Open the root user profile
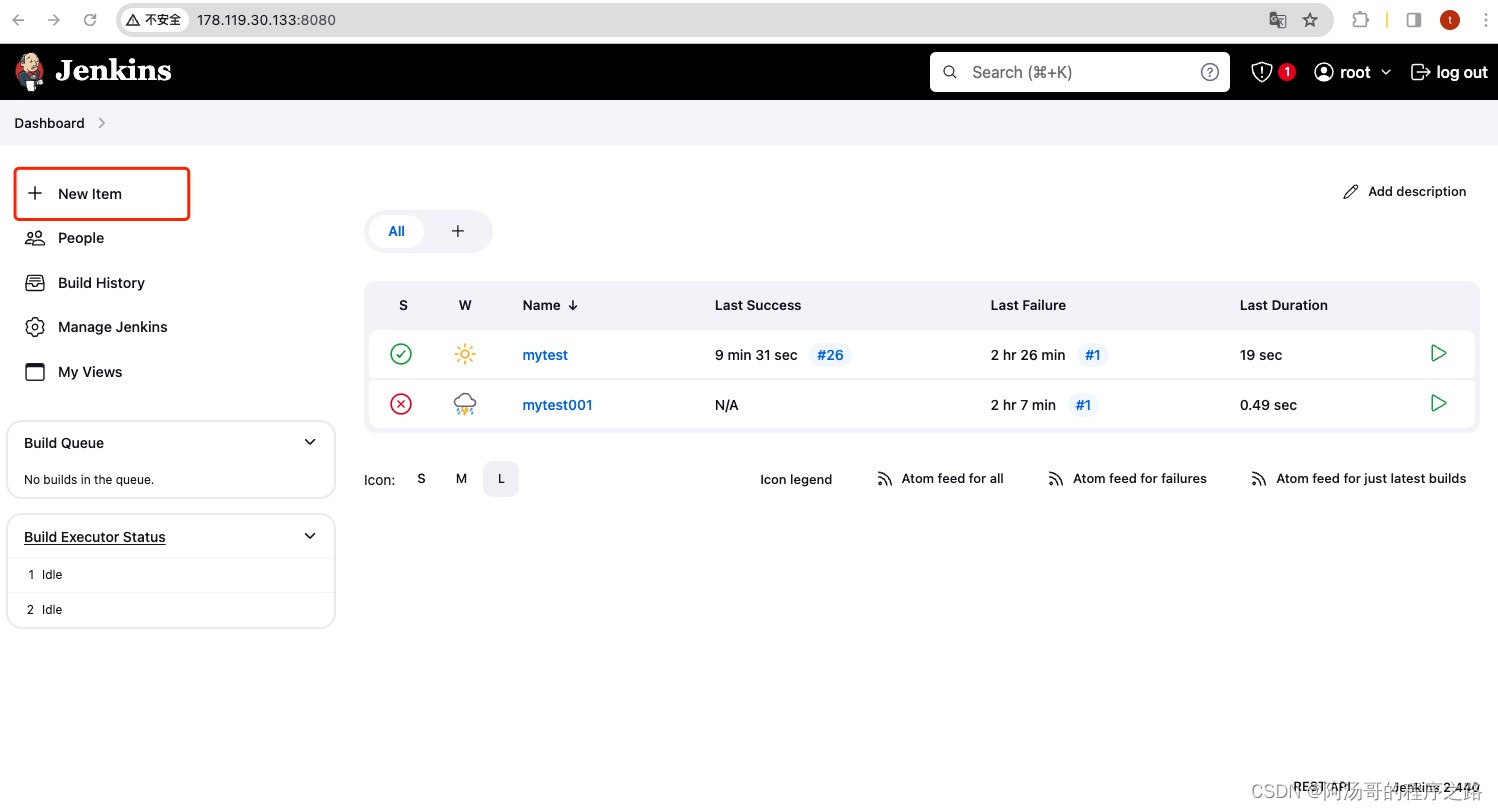Viewport: 1498px width, 810px height. pos(1341,72)
